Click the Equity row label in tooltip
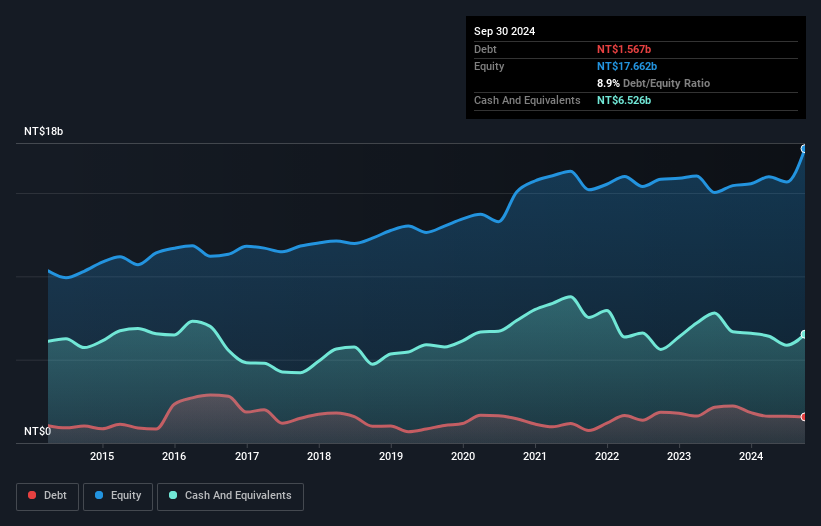The image size is (821, 526). [x=489, y=66]
